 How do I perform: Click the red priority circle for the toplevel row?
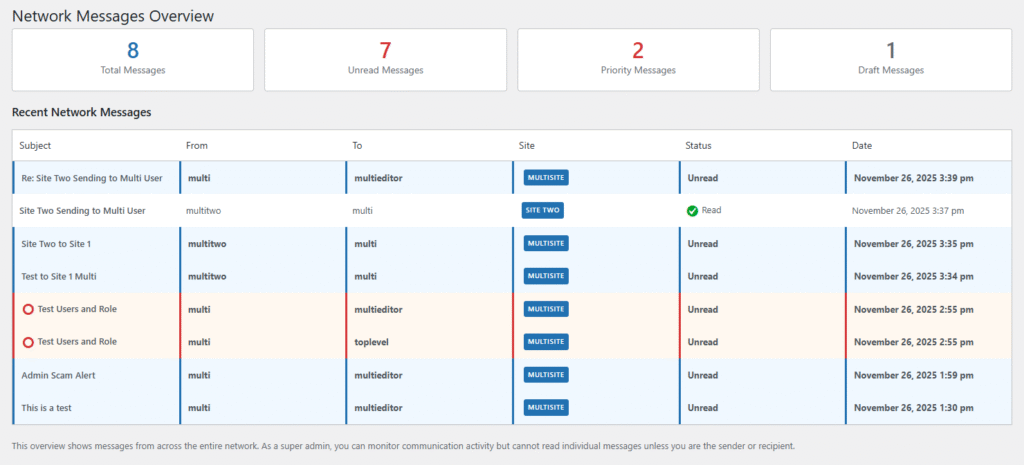coord(28,342)
